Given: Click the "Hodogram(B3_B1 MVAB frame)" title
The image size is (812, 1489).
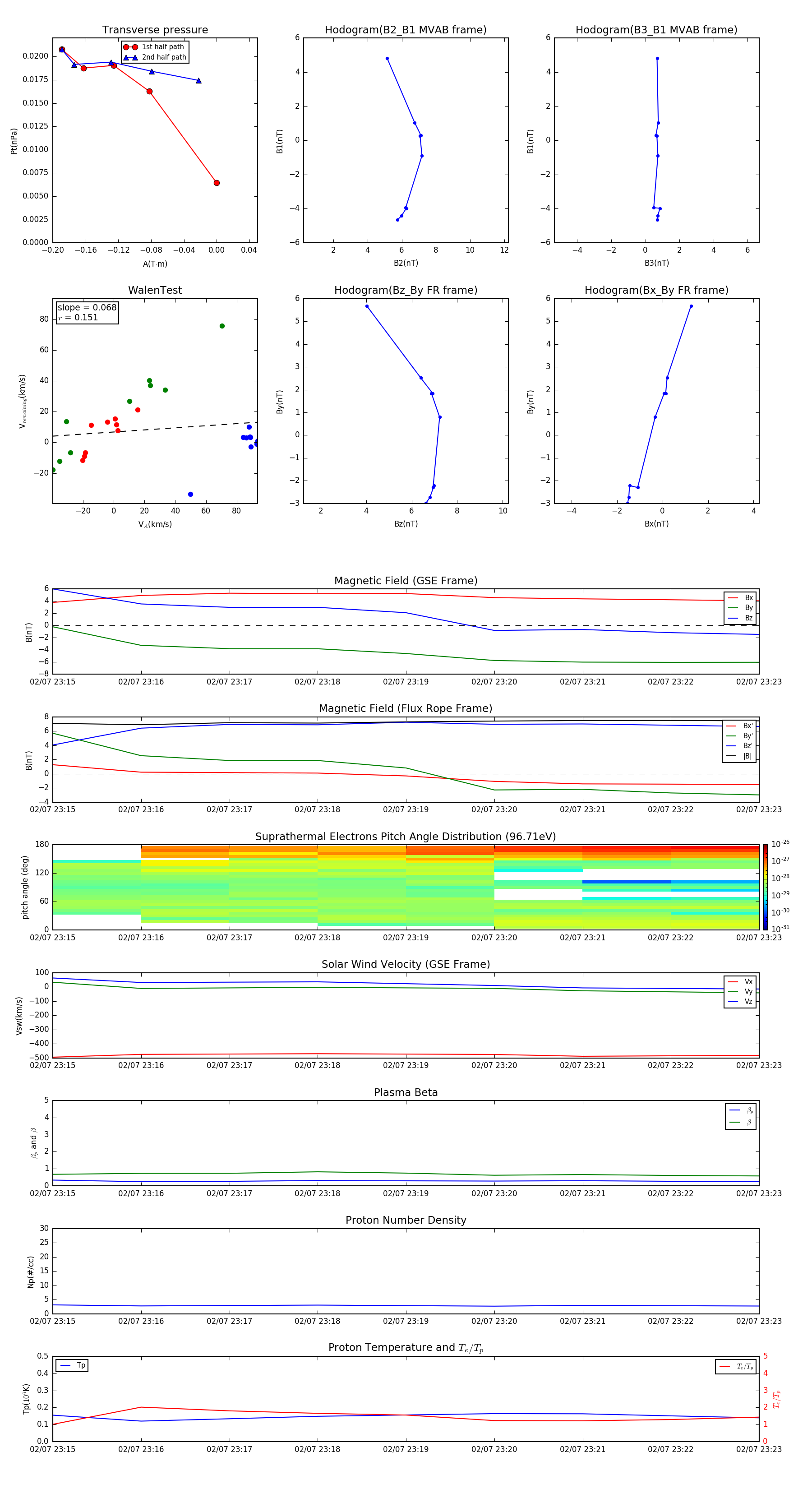Looking at the screenshot, I should point(656,30).
